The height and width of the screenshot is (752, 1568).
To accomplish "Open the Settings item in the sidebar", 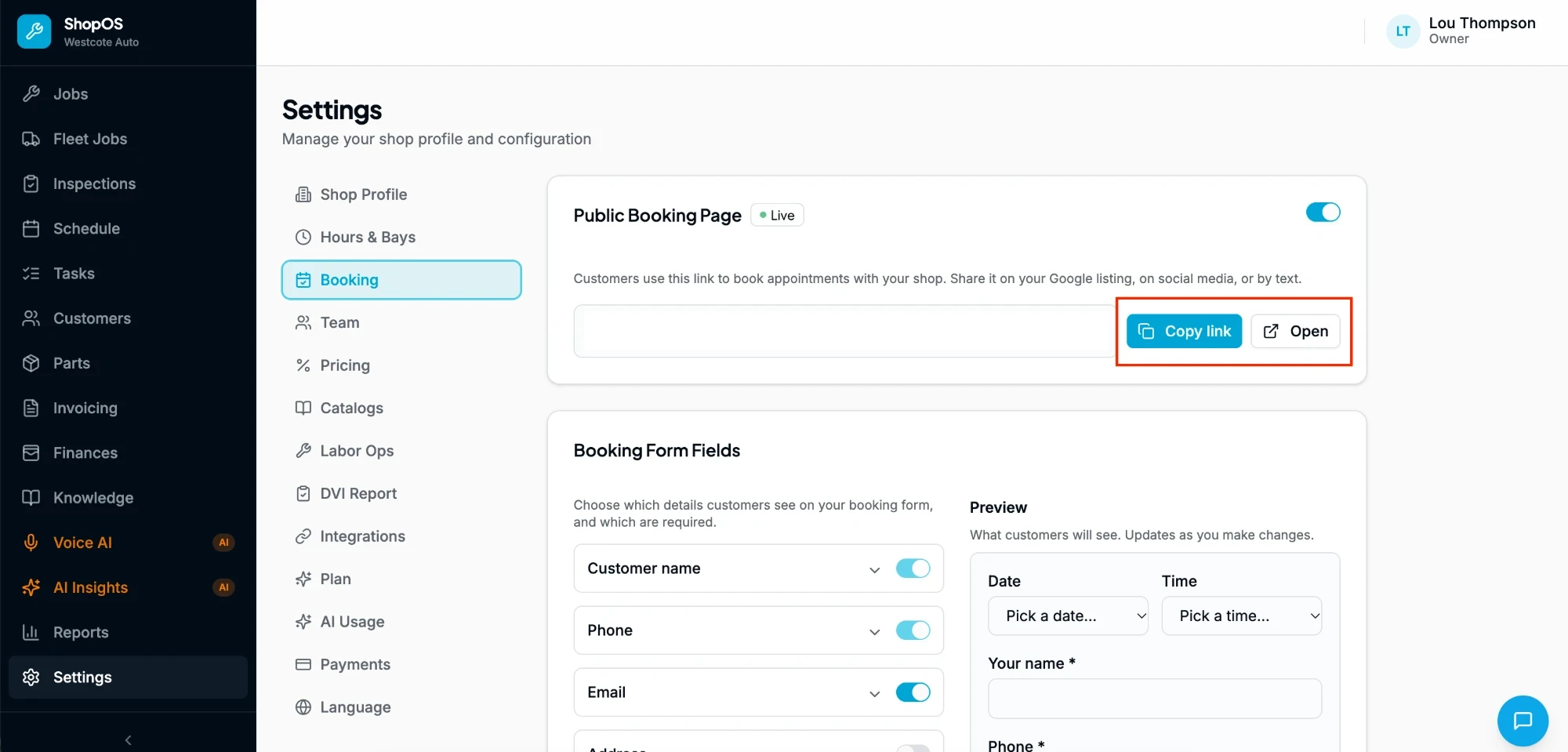I will tap(128, 678).
